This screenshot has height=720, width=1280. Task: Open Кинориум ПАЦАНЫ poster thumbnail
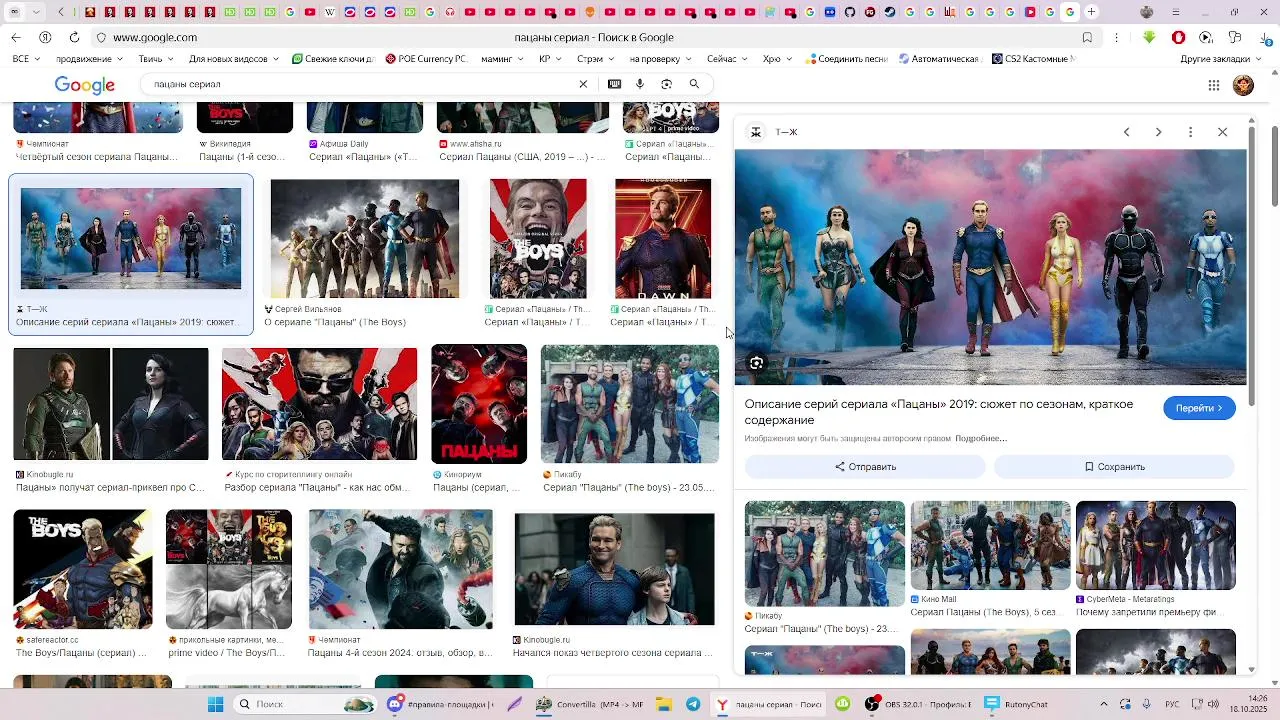[x=479, y=404]
